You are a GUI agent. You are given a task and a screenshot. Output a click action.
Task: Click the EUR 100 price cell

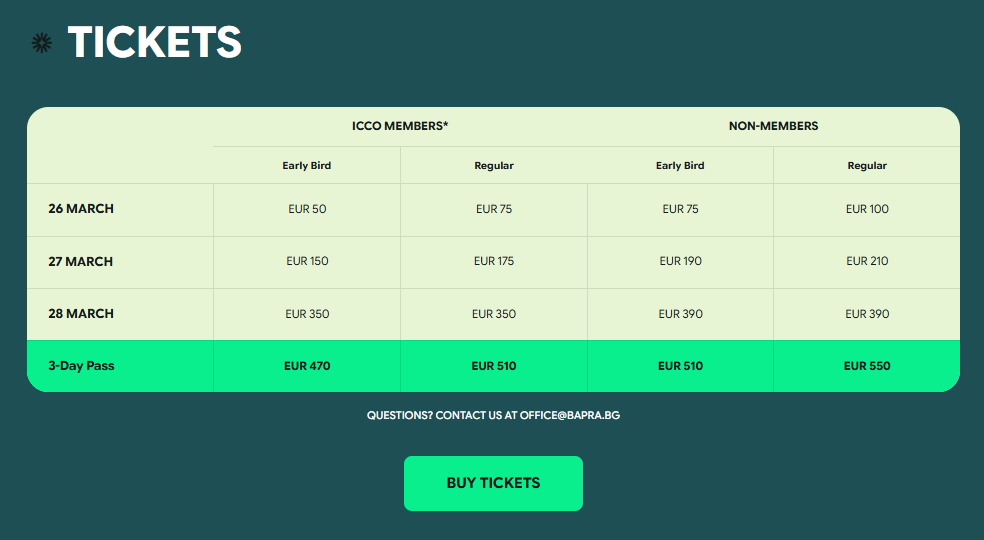[x=867, y=209]
